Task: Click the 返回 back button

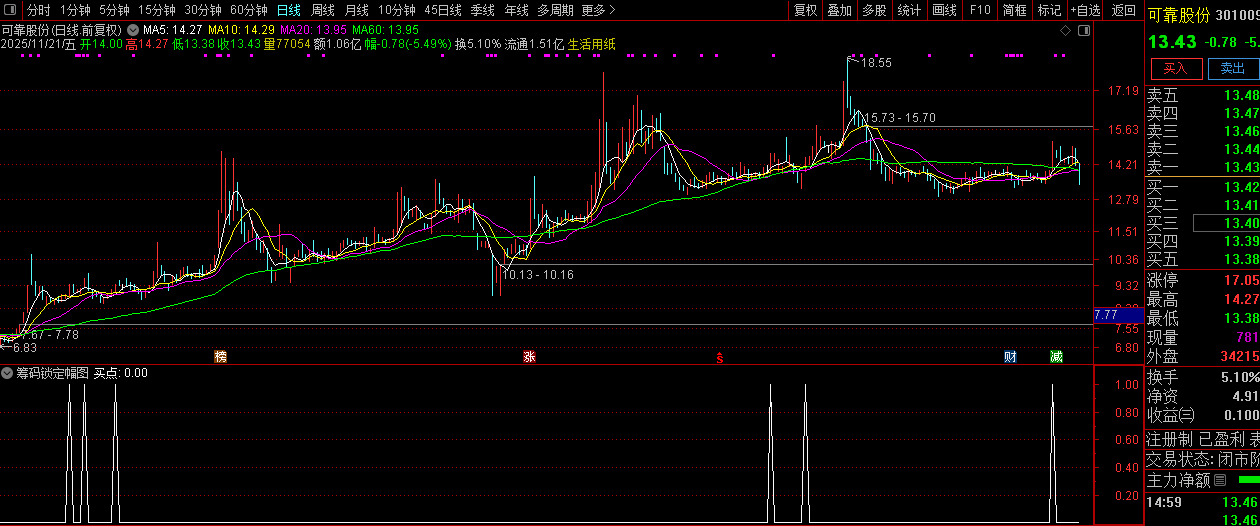Action: (1124, 10)
